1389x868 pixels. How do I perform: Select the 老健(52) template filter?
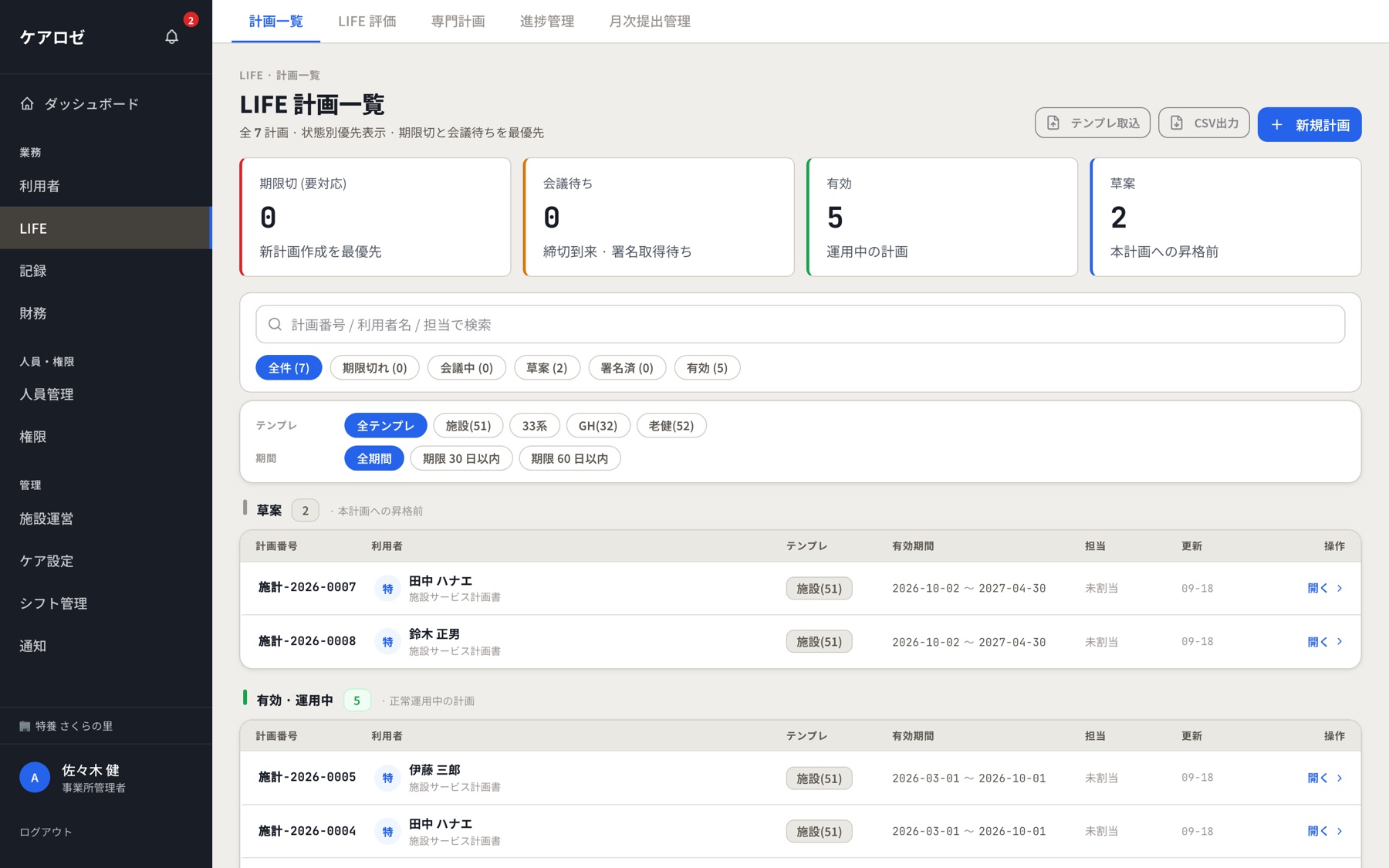point(671,425)
